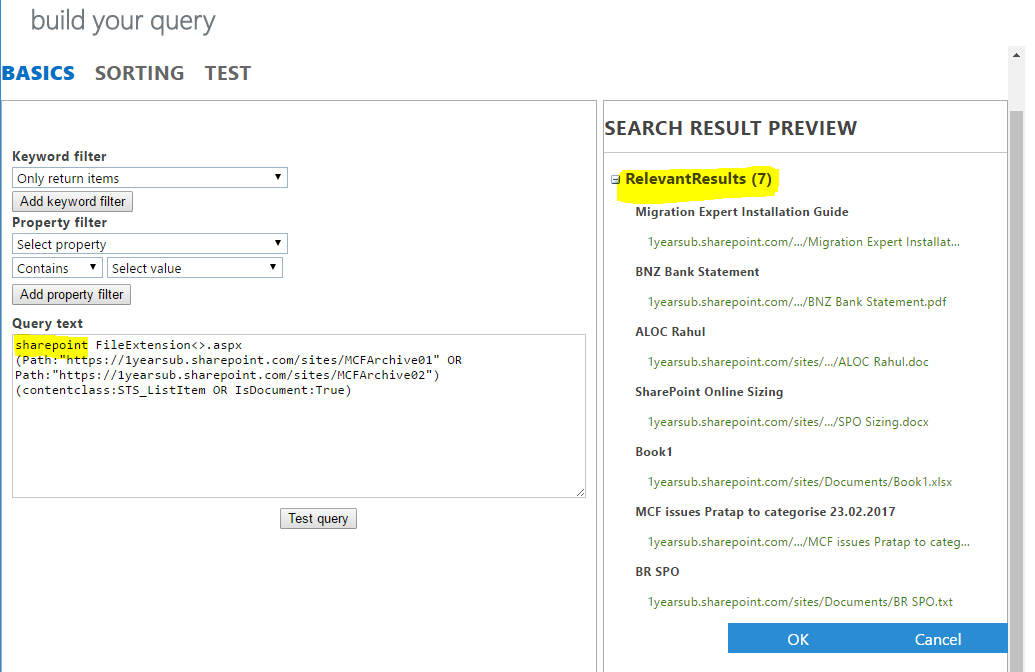Open the Select property dropdown
This screenshot has height=672, width=1035.
click(x=148, y=243)
